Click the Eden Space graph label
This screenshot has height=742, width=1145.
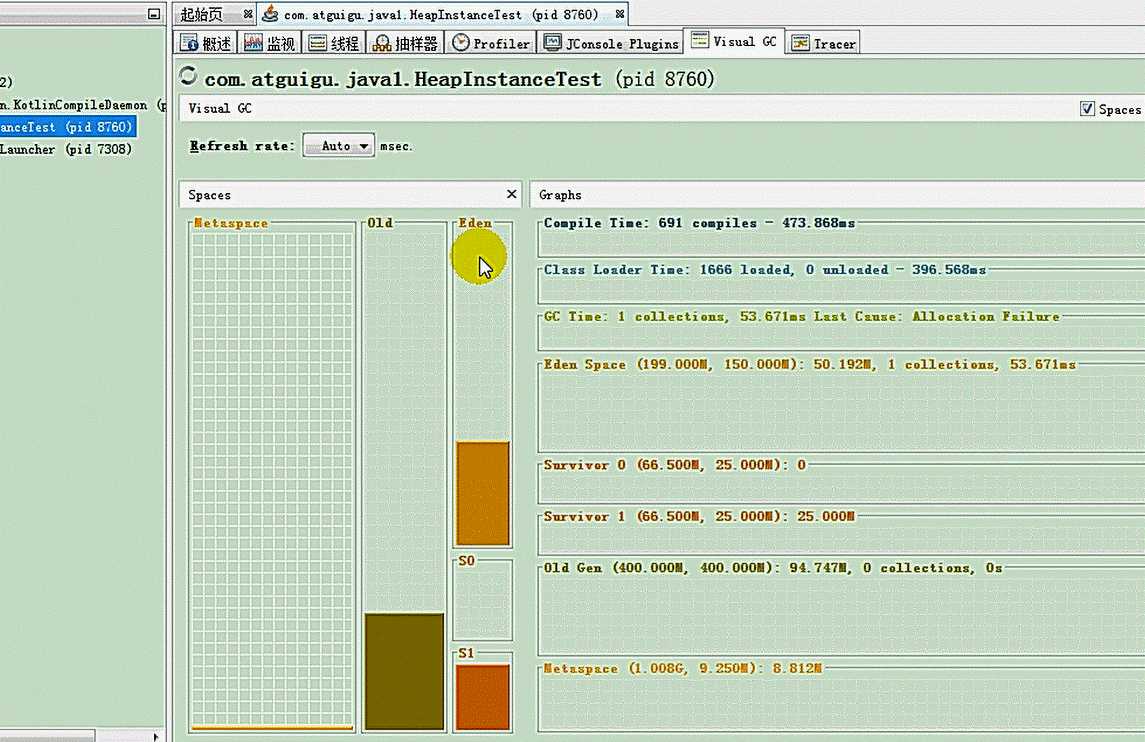(809, 364)
